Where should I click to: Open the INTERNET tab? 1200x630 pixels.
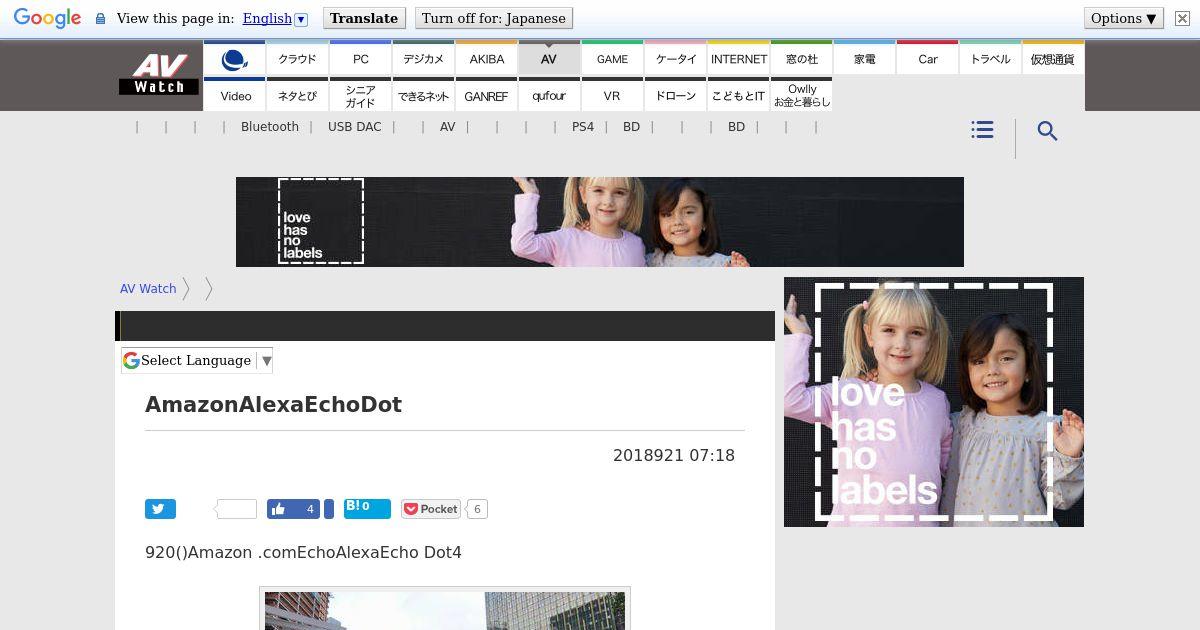739,58
